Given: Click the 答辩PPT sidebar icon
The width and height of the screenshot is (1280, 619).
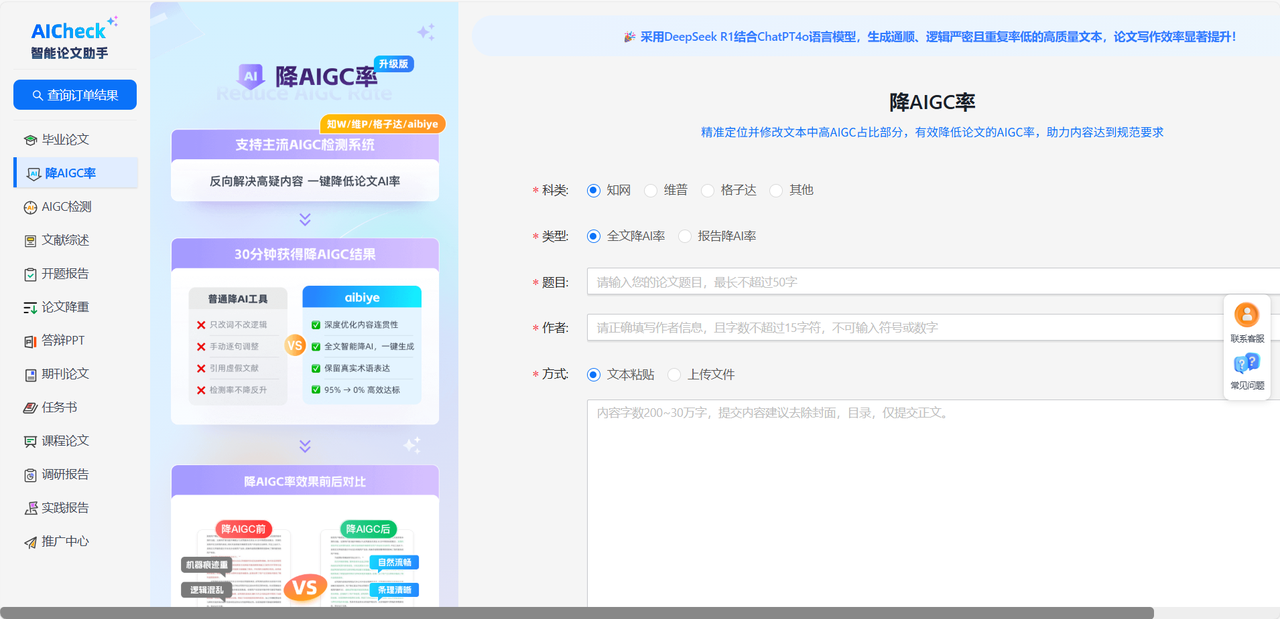Looking at the screenshot, I should coord(31,340).
